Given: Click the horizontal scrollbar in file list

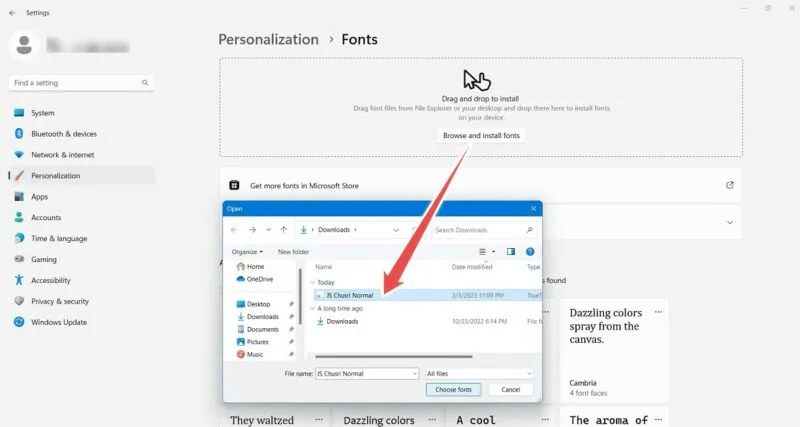Looking at the screenshot, I should click(x=393, y=356).
